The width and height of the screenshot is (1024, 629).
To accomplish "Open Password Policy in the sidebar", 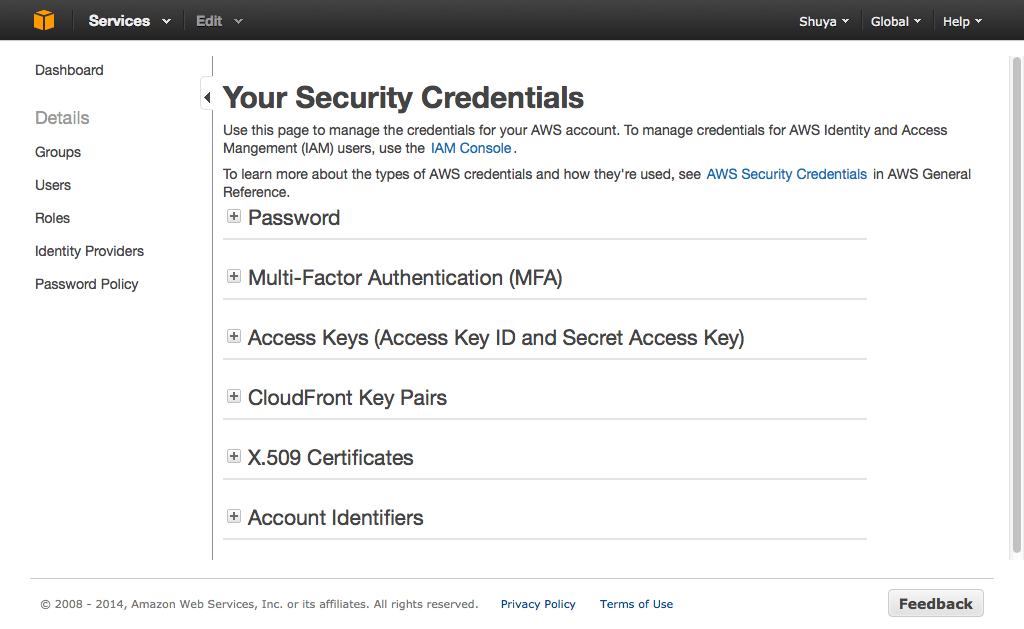I will (87, 284).
